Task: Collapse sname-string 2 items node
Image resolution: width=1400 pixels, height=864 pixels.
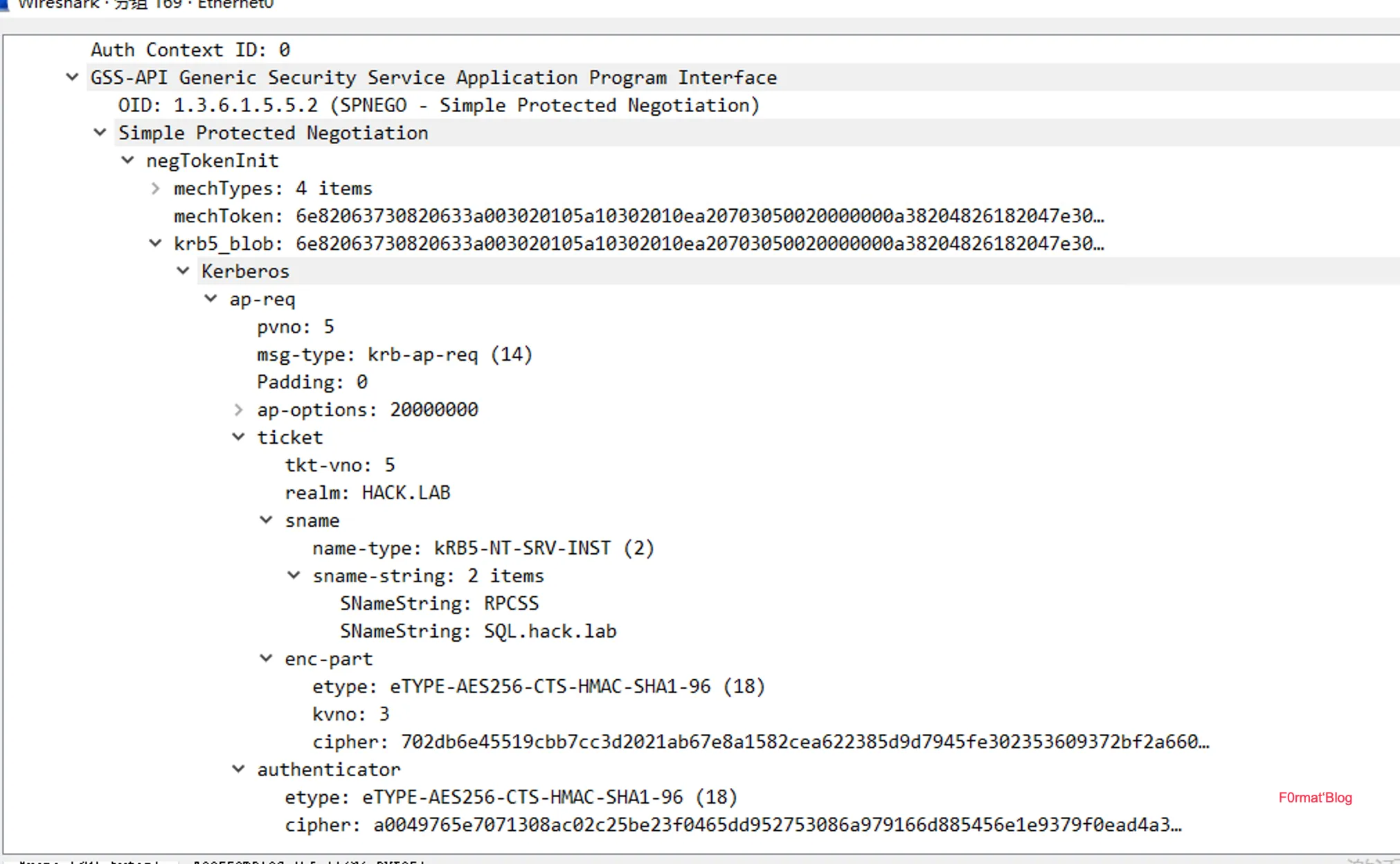Action: (x=294, y=575)
